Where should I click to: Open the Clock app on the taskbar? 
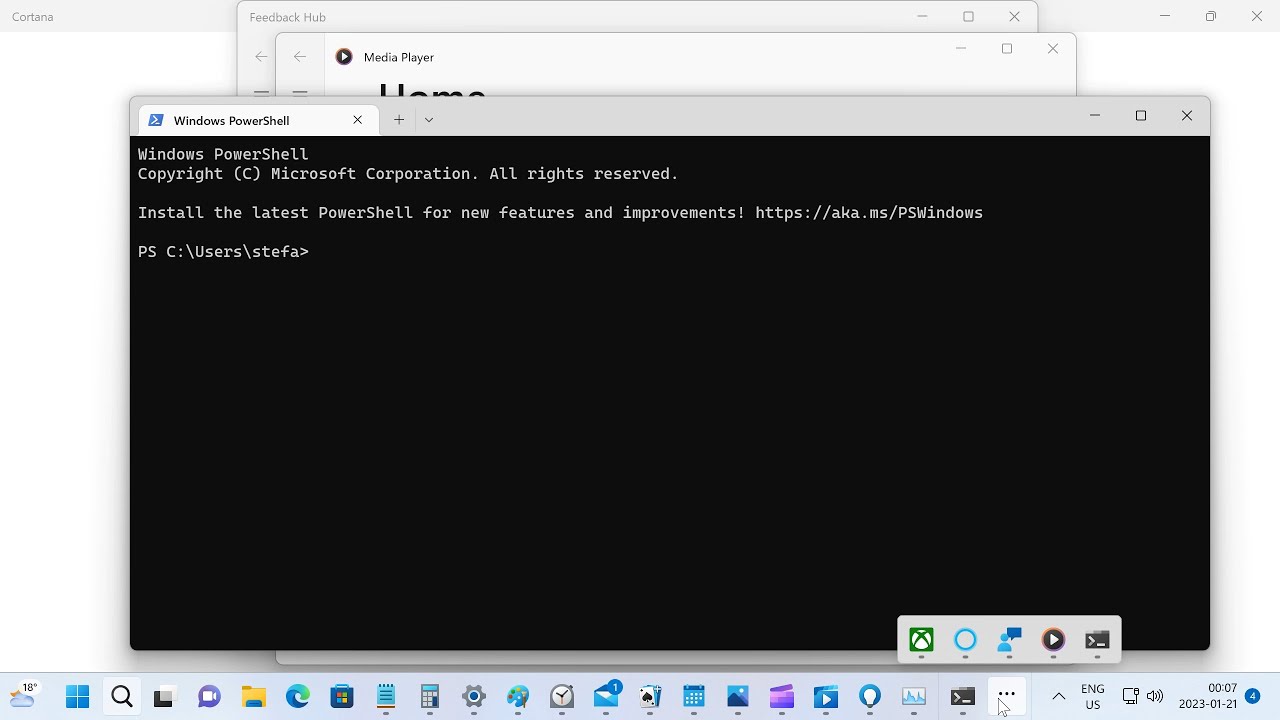coord(562,697)
